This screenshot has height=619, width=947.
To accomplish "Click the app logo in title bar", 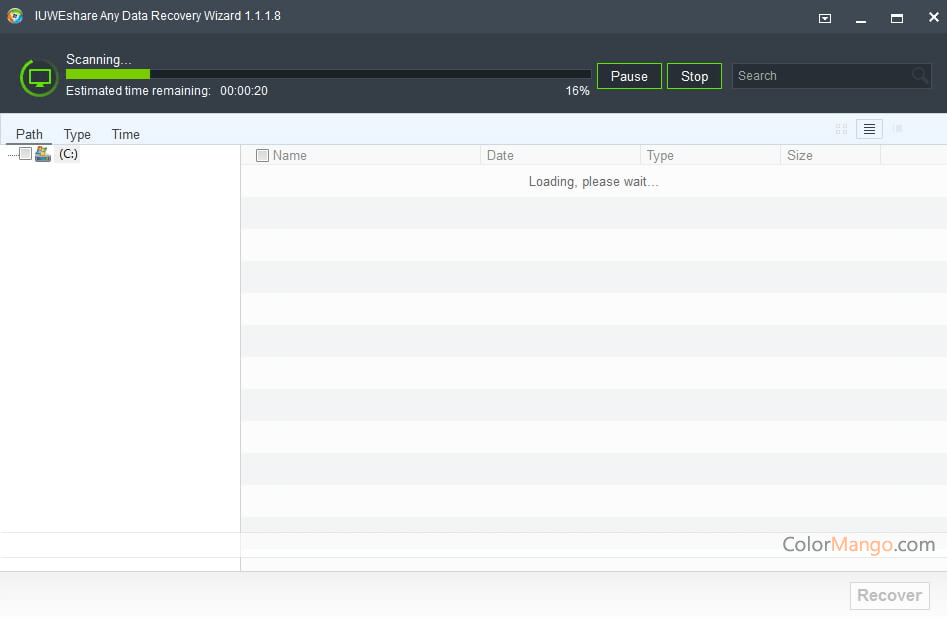I will [15, 16].
